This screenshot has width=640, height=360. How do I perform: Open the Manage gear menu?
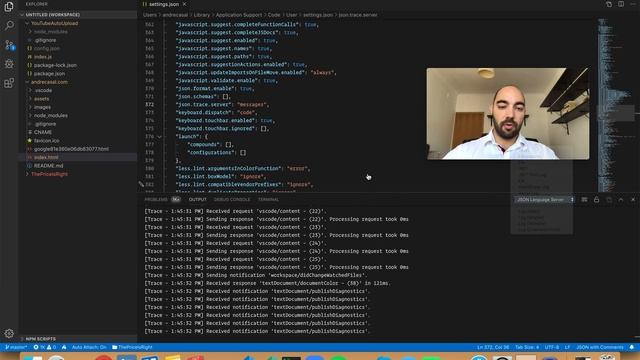(x=9, y=333)
